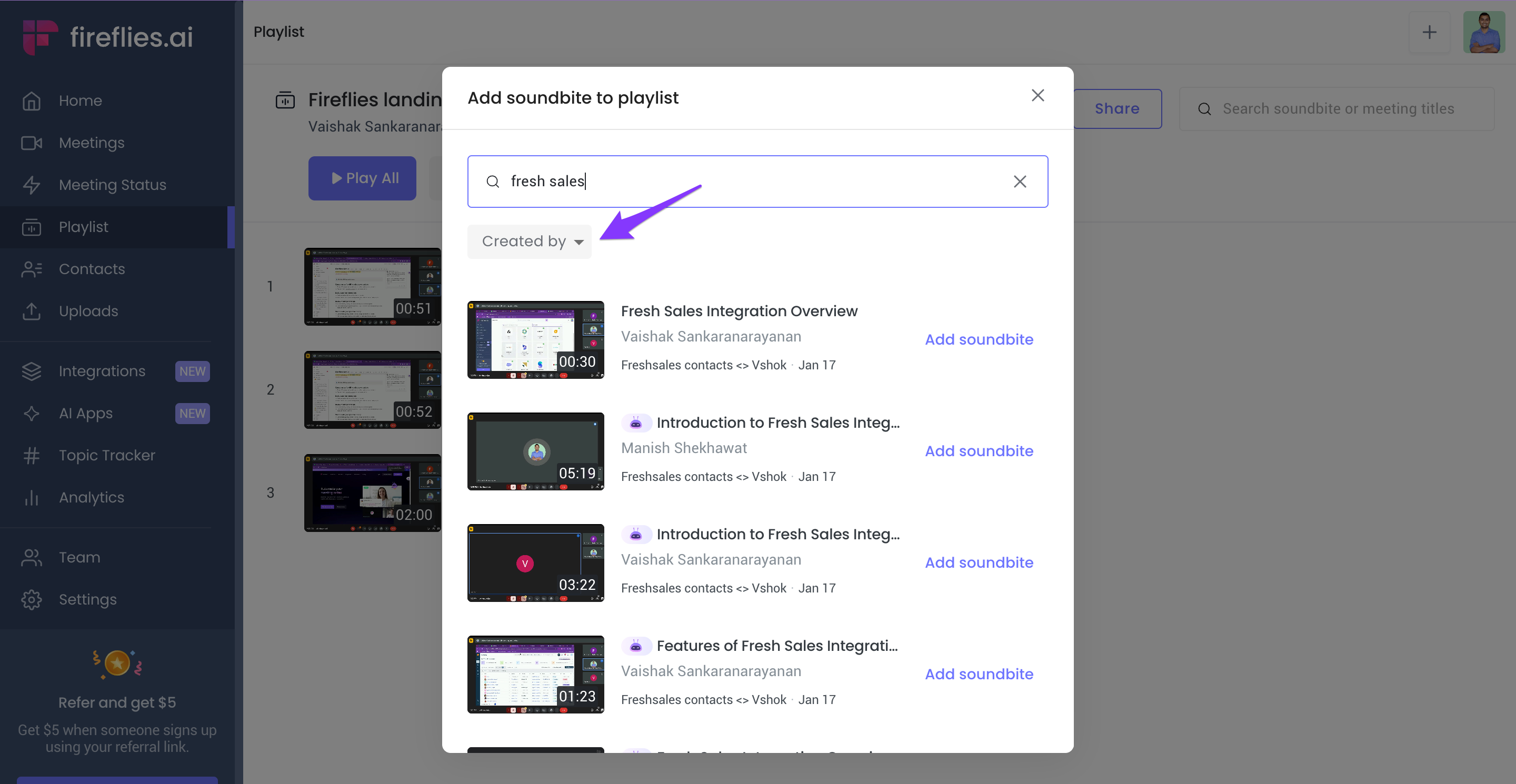Click the Fresh Sales Integration Overview title
1516x784 pixels.
739,311
